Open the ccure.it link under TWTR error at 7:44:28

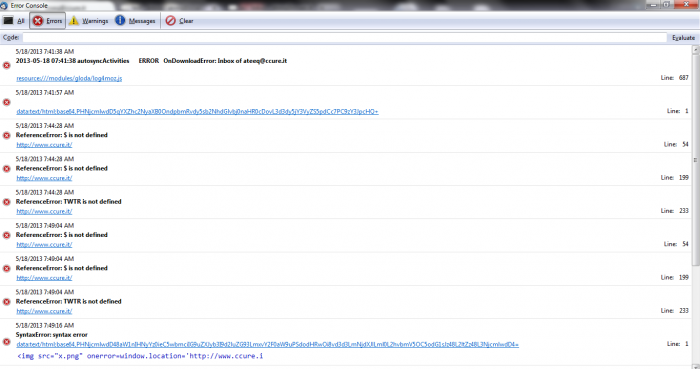tap(44, 211)
